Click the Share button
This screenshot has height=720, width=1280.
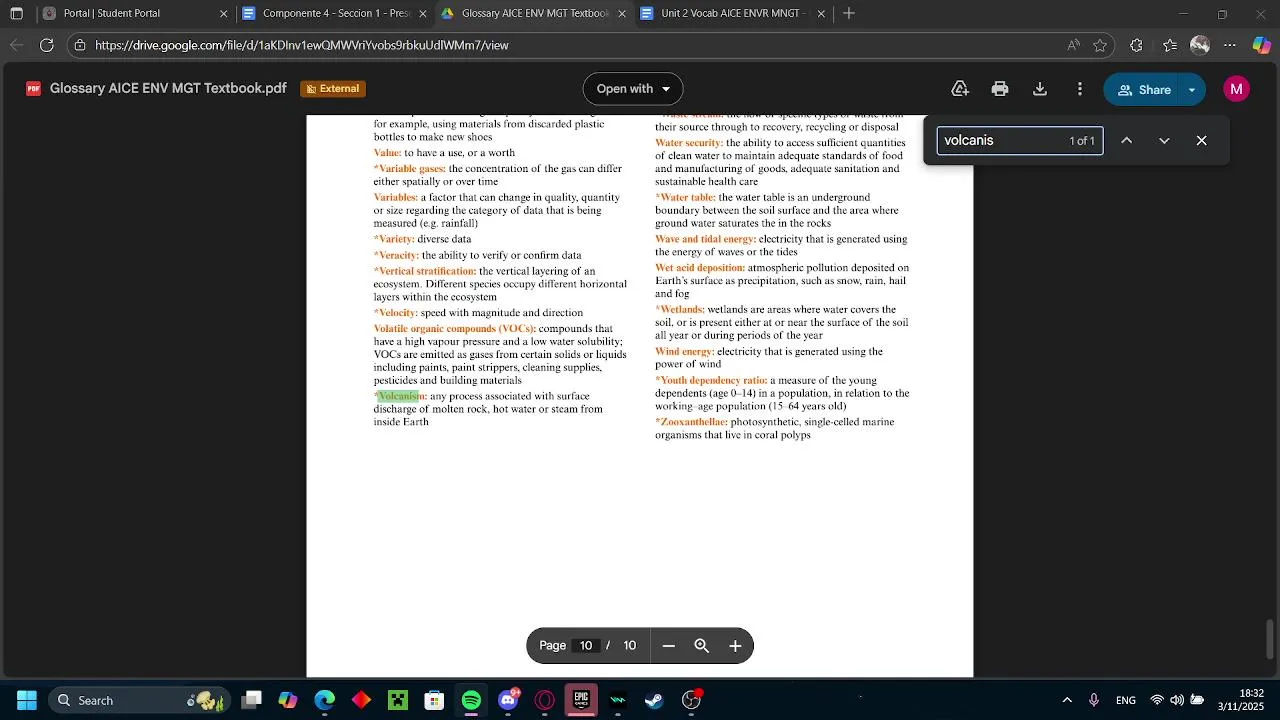(1142, 89)
